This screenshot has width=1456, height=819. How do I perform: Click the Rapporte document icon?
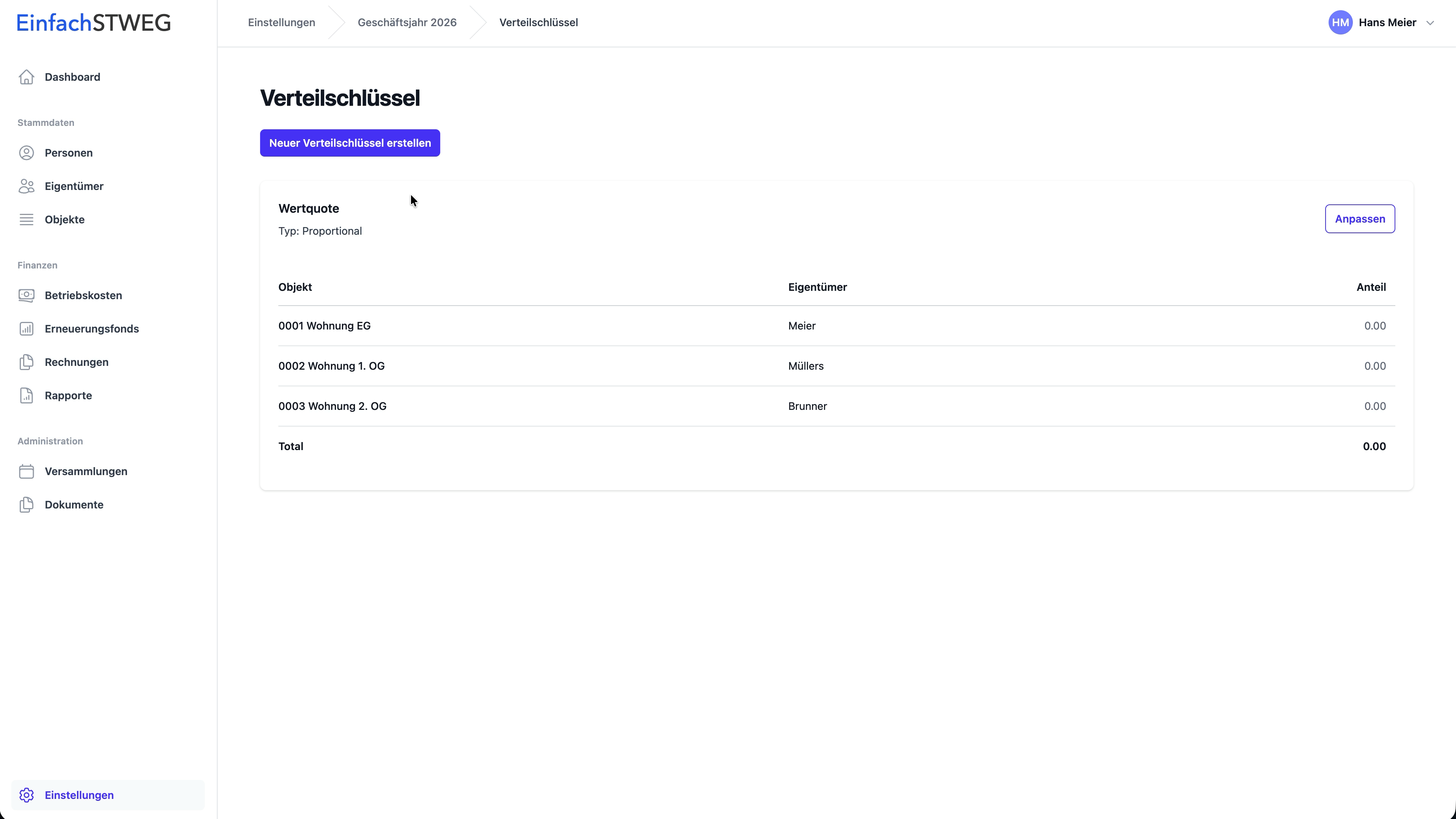pyautogui.click(x=27, y=395)
